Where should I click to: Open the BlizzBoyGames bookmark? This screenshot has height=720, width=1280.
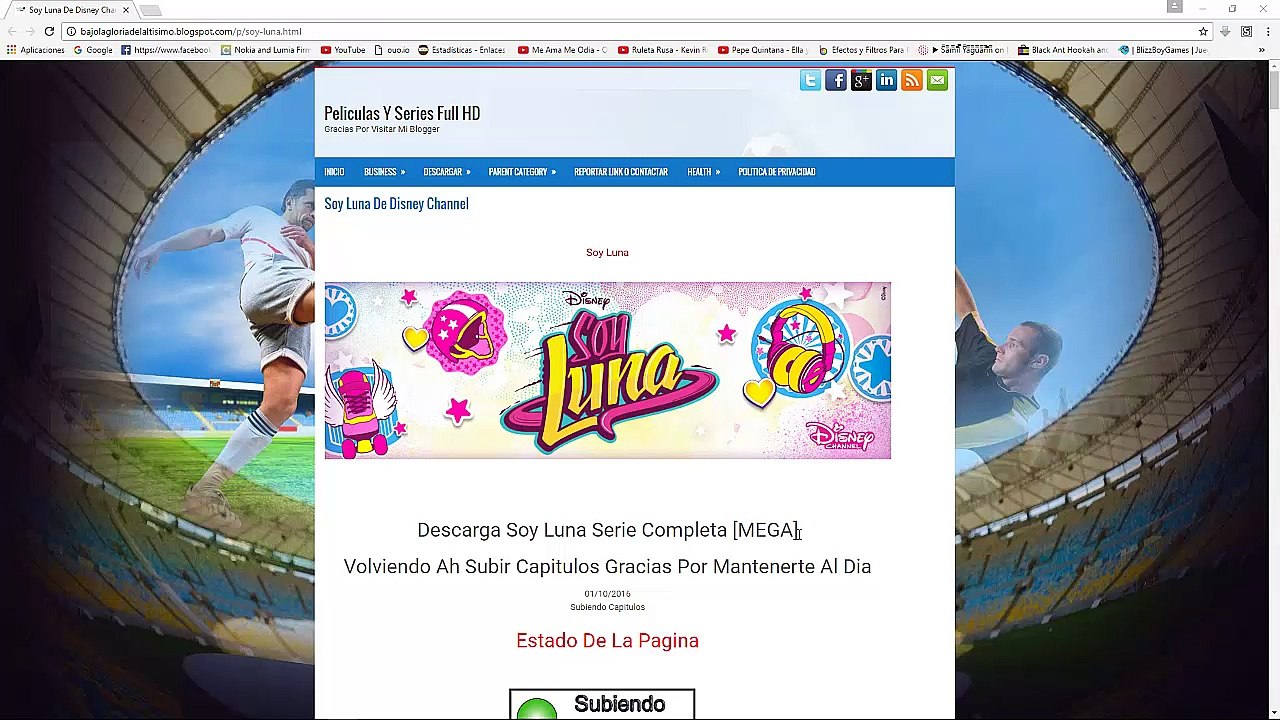click(x=1164, y=50)
